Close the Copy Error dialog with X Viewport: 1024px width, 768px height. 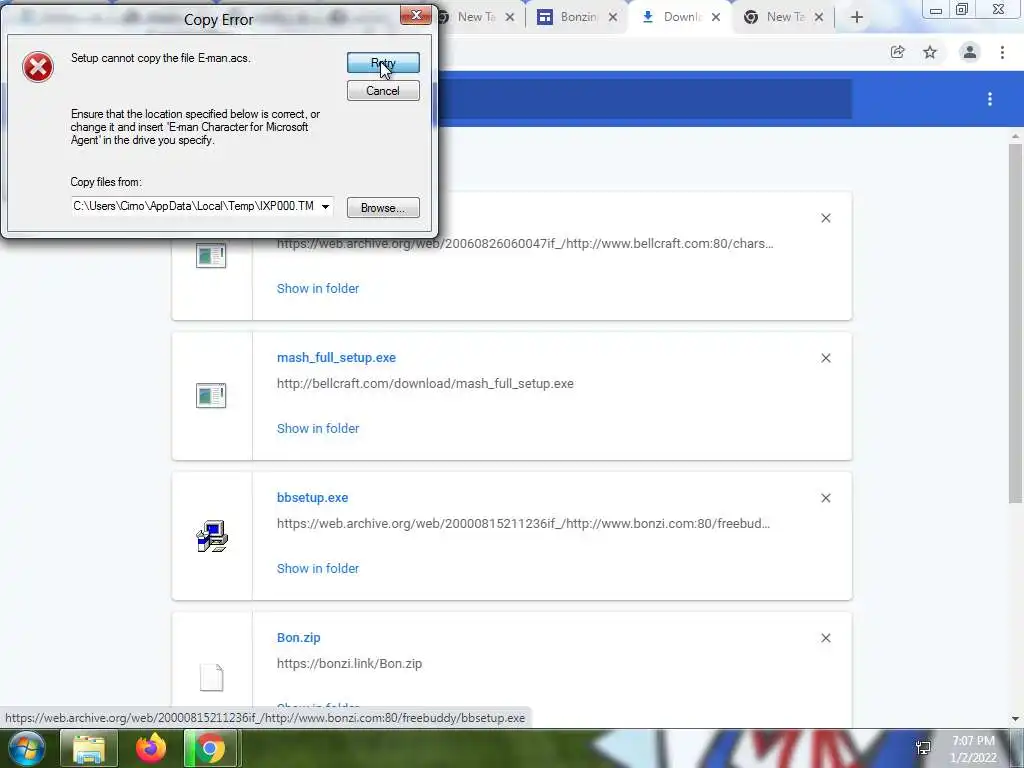click(x=415, y=15)
